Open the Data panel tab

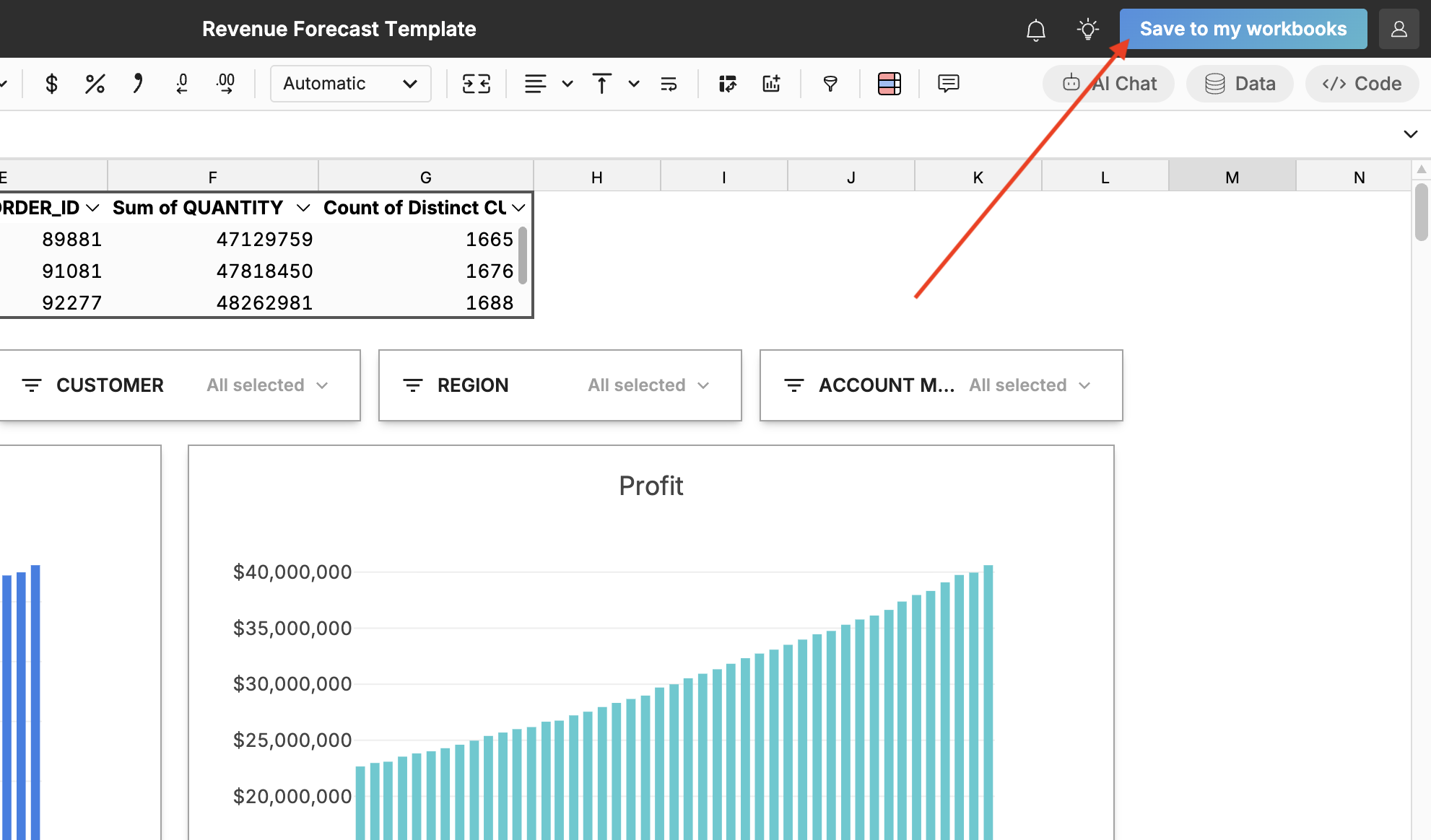coord(1240,84)
